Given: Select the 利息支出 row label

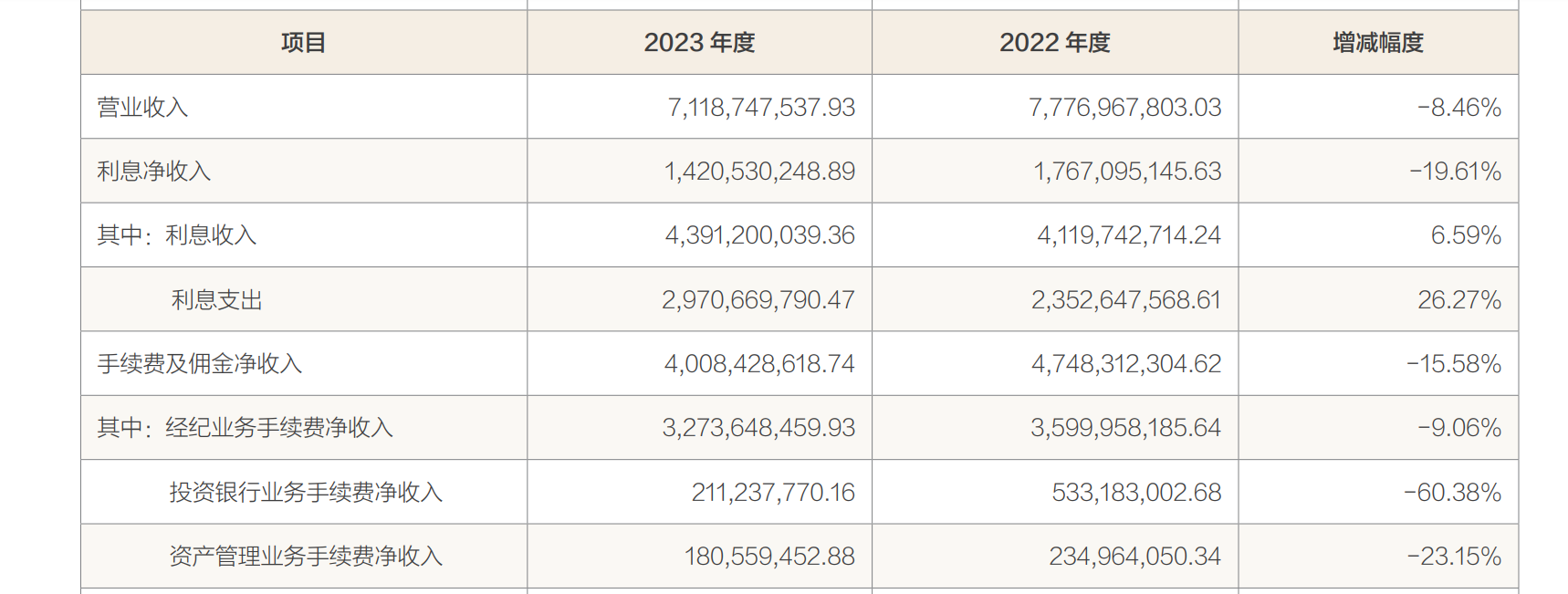Looking at the screenshot, I should [x=217, y=300].
